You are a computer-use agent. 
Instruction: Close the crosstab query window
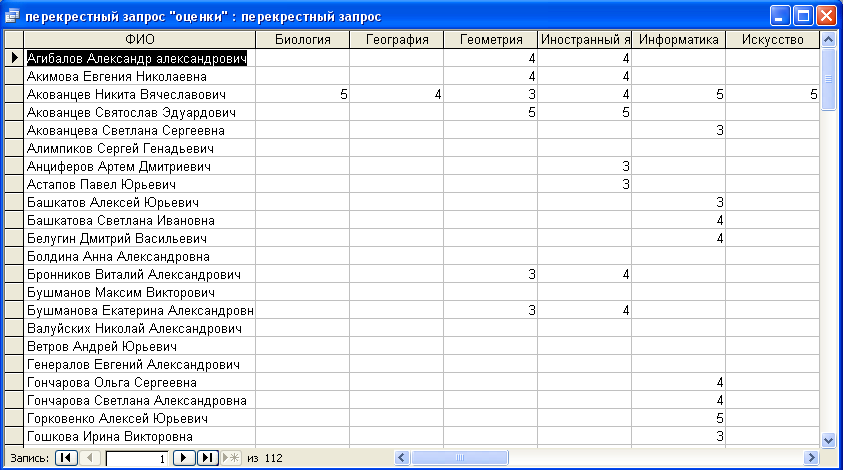(826, 16)
